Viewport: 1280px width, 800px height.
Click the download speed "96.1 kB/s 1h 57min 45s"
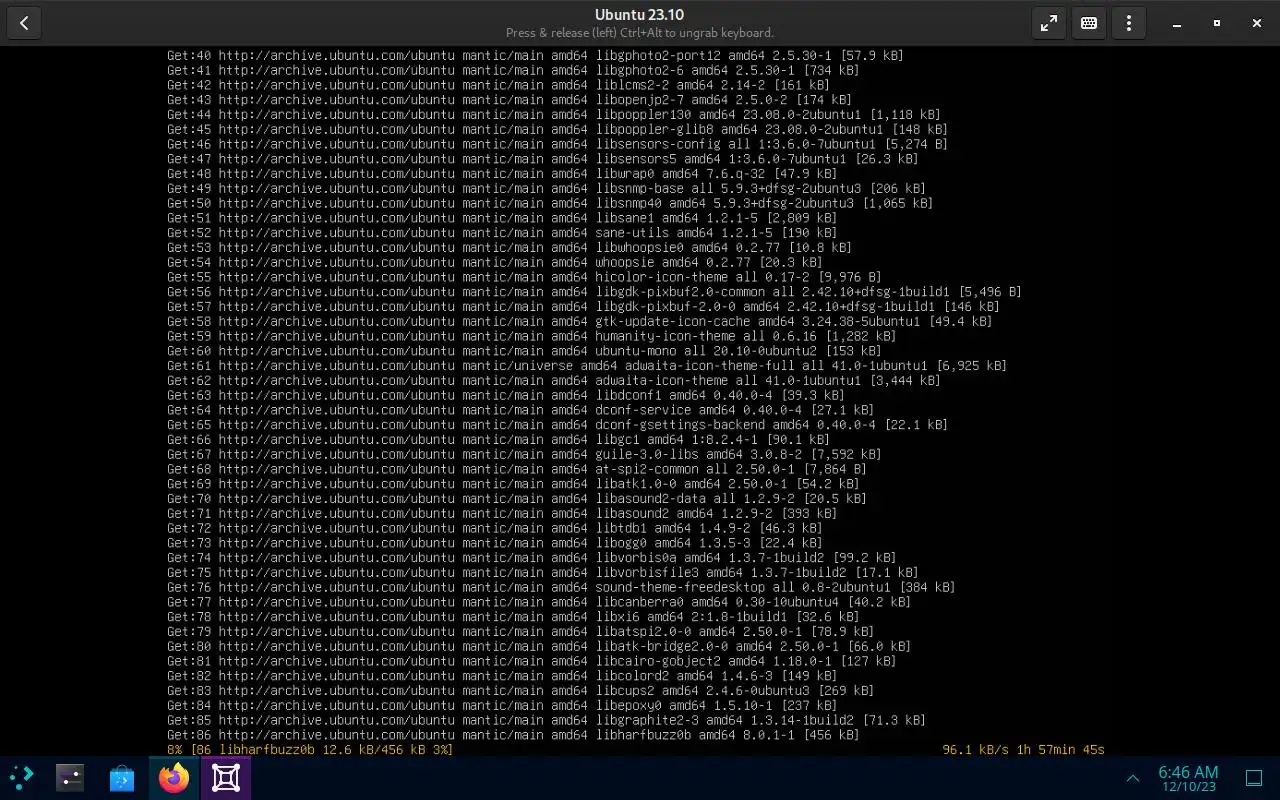point(1023,749)
